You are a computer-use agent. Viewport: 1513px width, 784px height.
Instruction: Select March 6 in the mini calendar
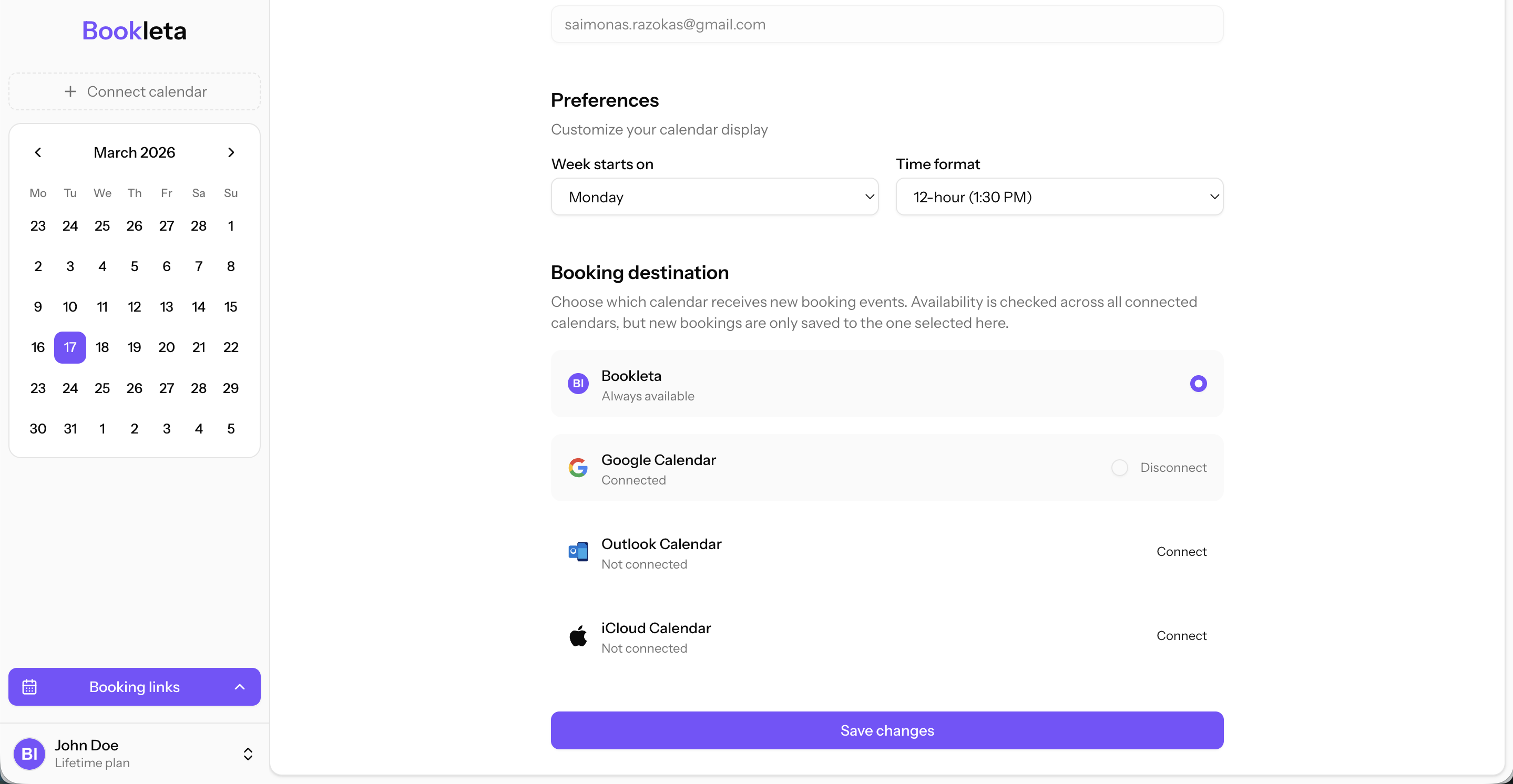(x=166, y=266)
